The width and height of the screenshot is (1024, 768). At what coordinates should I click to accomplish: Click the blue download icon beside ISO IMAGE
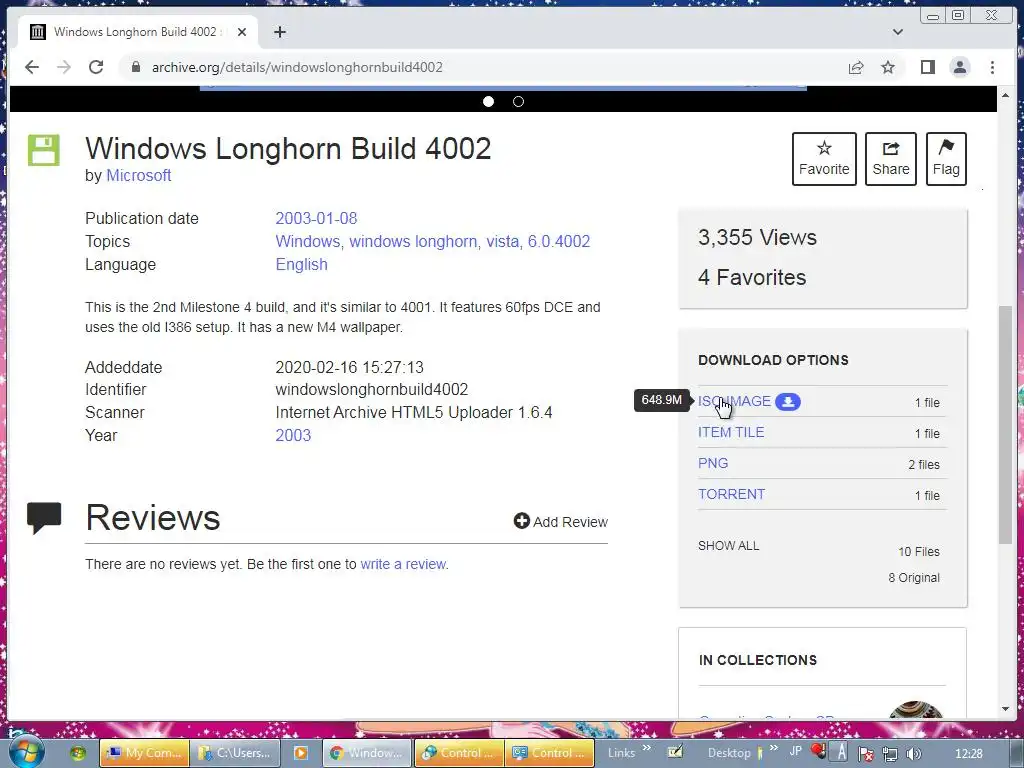[x=788, y=402]
